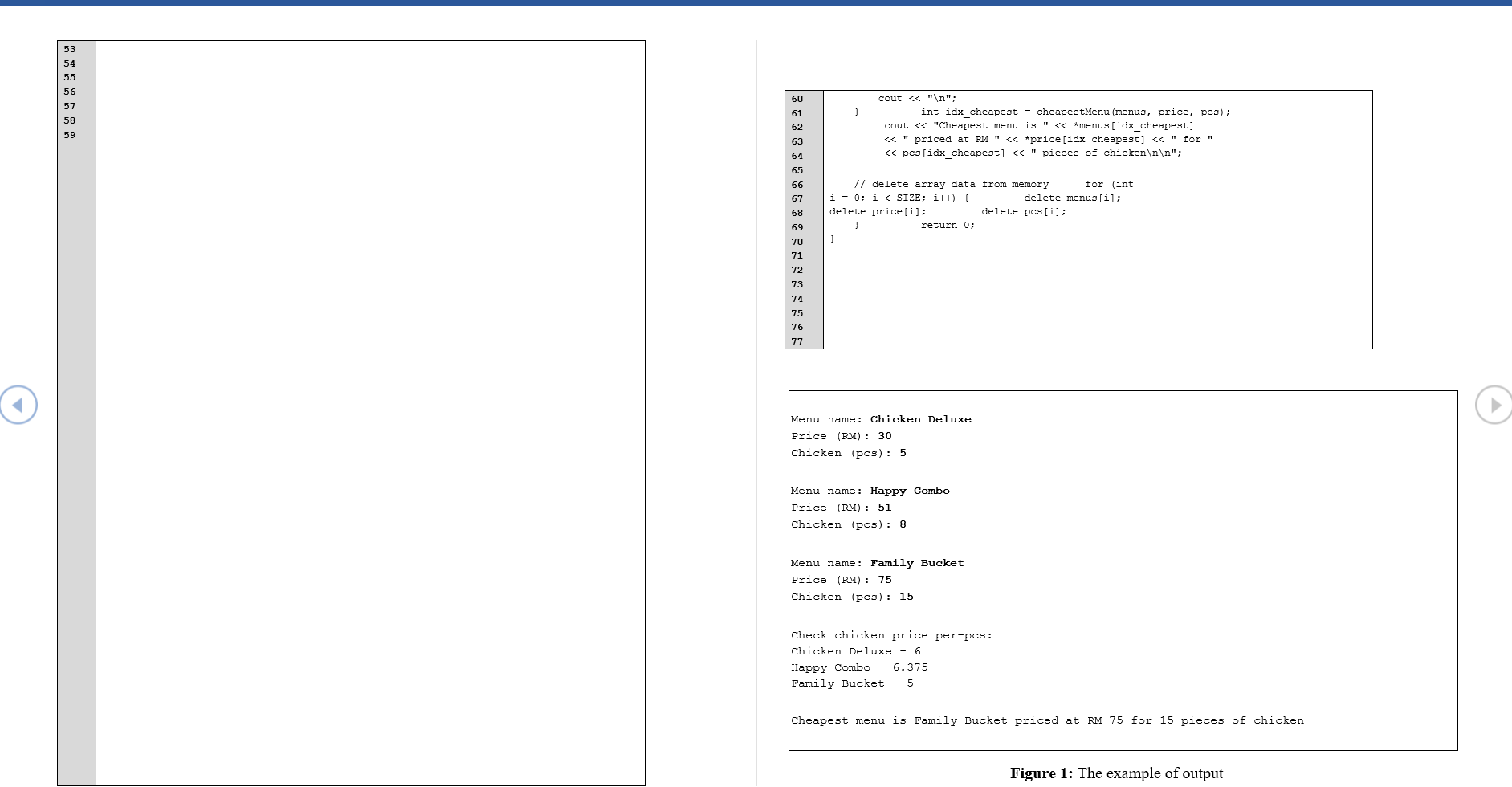This screenshot has width=1512, height=787.
Task: Click inside the empty left code panel
Action: [x=369, y=402]
